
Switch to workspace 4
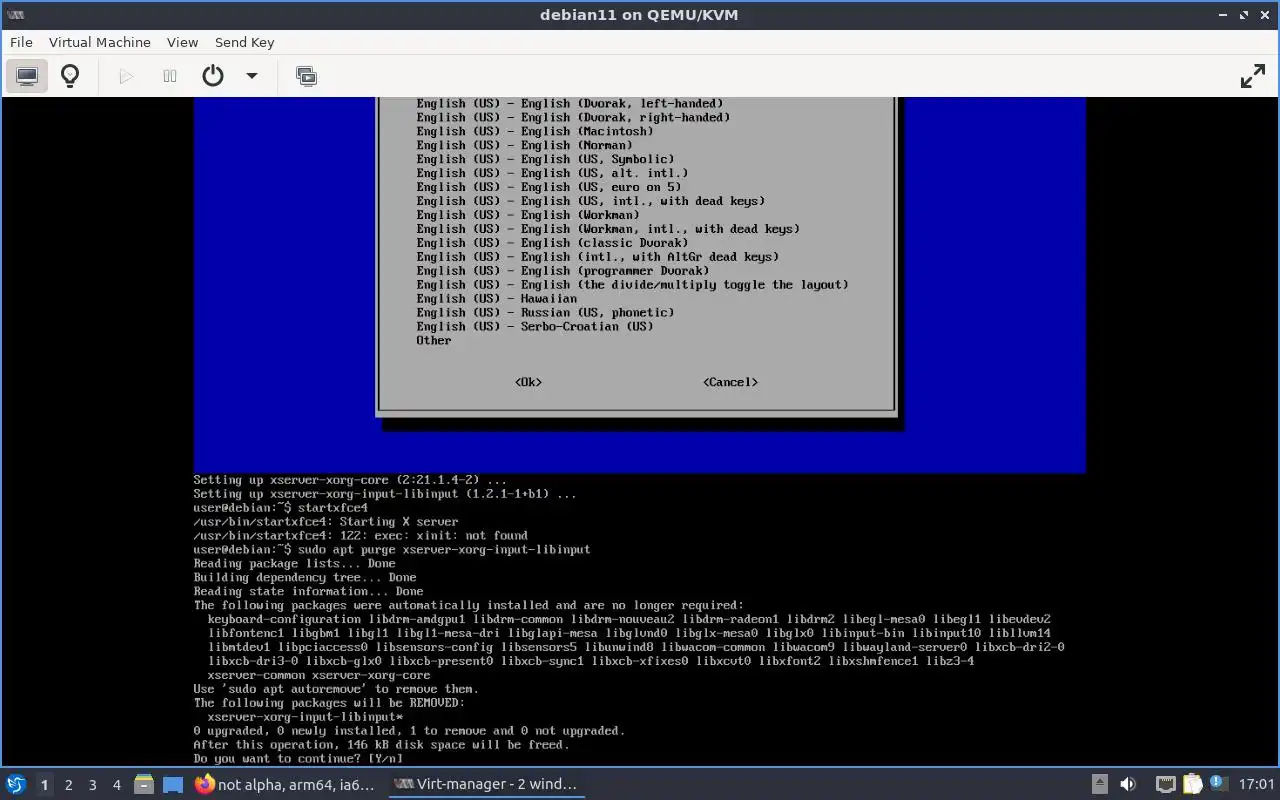(x=117, y=785)
